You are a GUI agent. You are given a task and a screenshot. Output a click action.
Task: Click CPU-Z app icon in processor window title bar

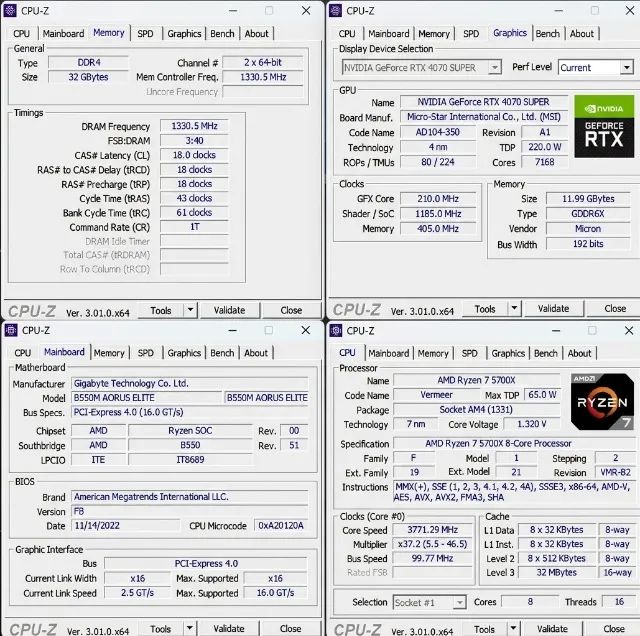tap(336, 330)
